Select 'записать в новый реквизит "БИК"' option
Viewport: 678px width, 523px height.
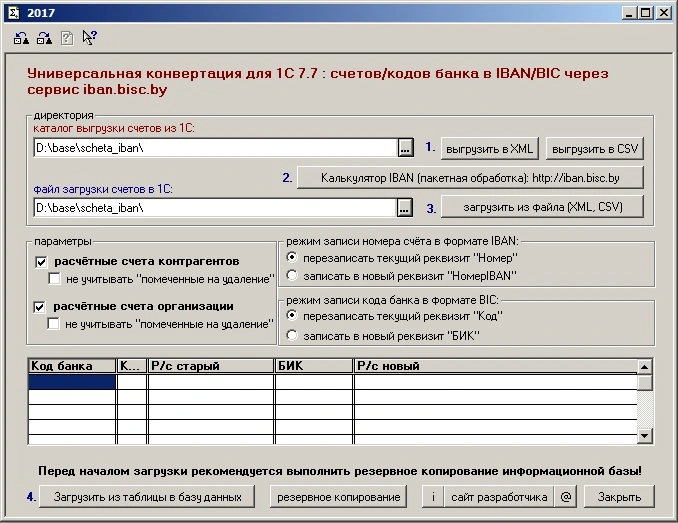(x=292, y=335)
